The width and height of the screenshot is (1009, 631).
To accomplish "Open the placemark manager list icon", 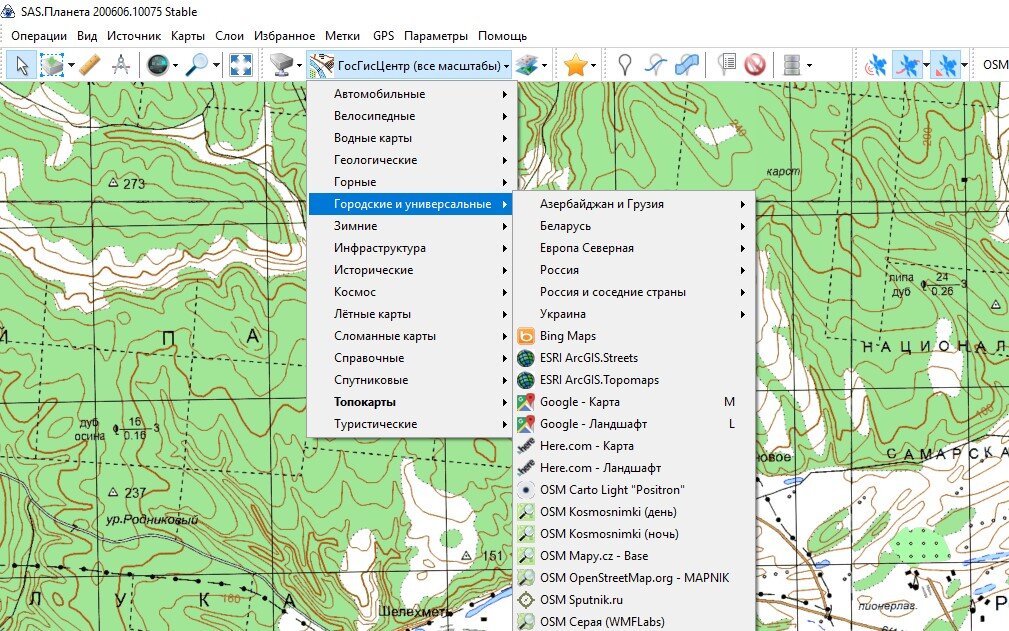I will click(x=726, y=65).
